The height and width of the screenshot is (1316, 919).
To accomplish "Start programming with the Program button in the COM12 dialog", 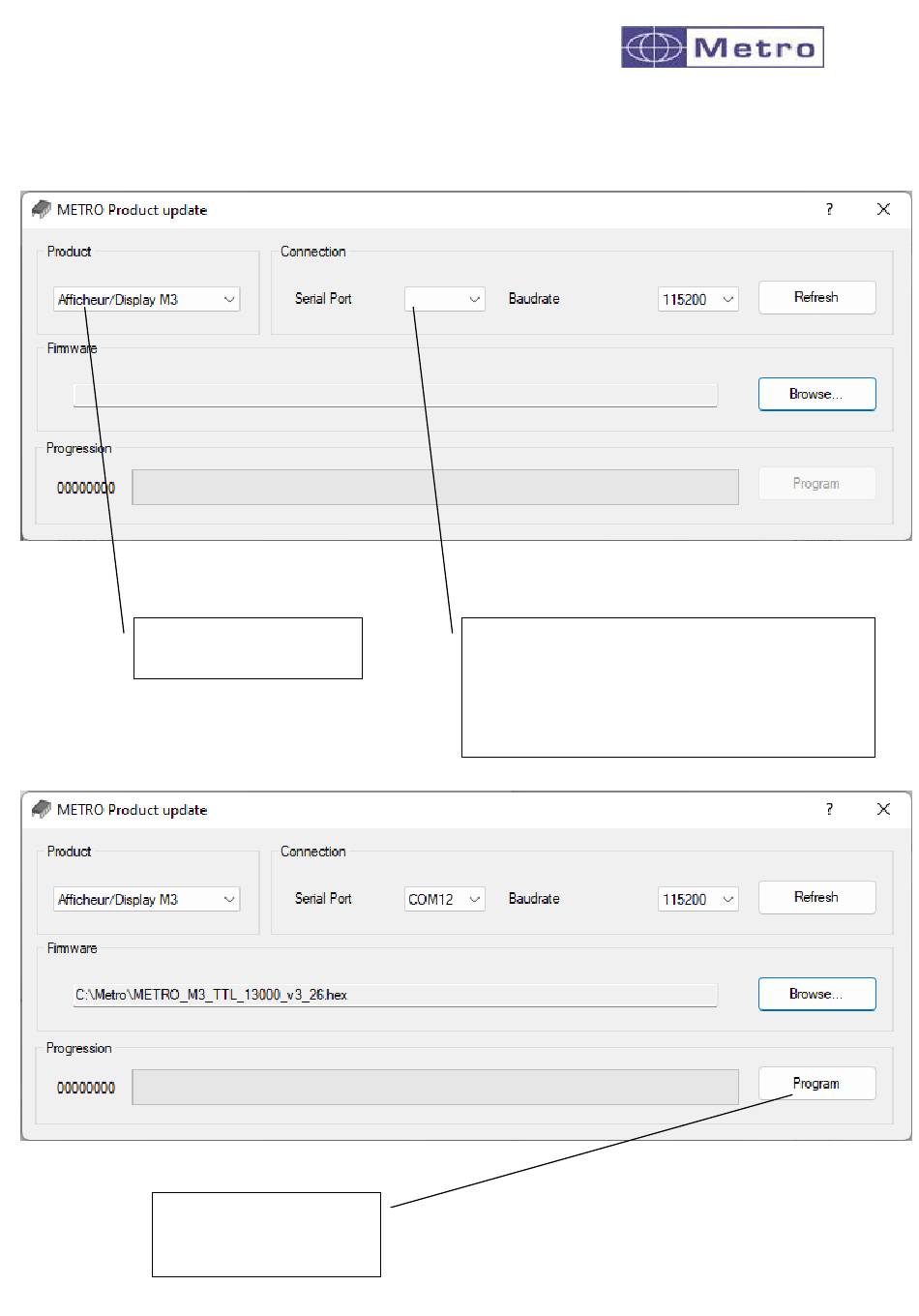I will pyautogui.click(x=816, y=1084).
